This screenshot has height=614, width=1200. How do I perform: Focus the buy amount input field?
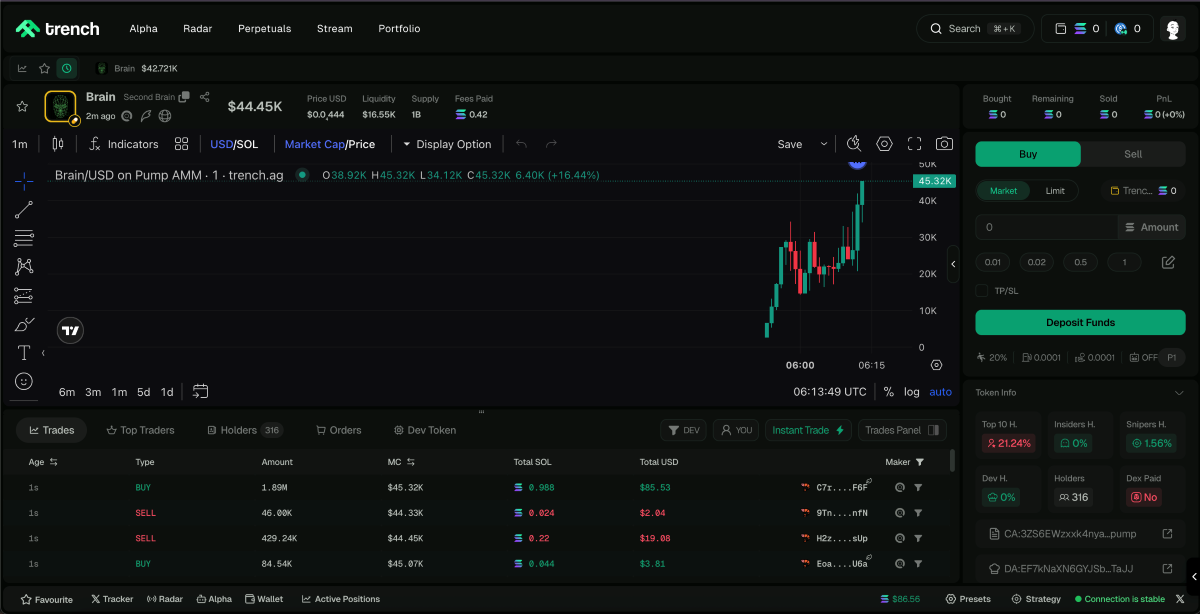[x=1045, y=227]
